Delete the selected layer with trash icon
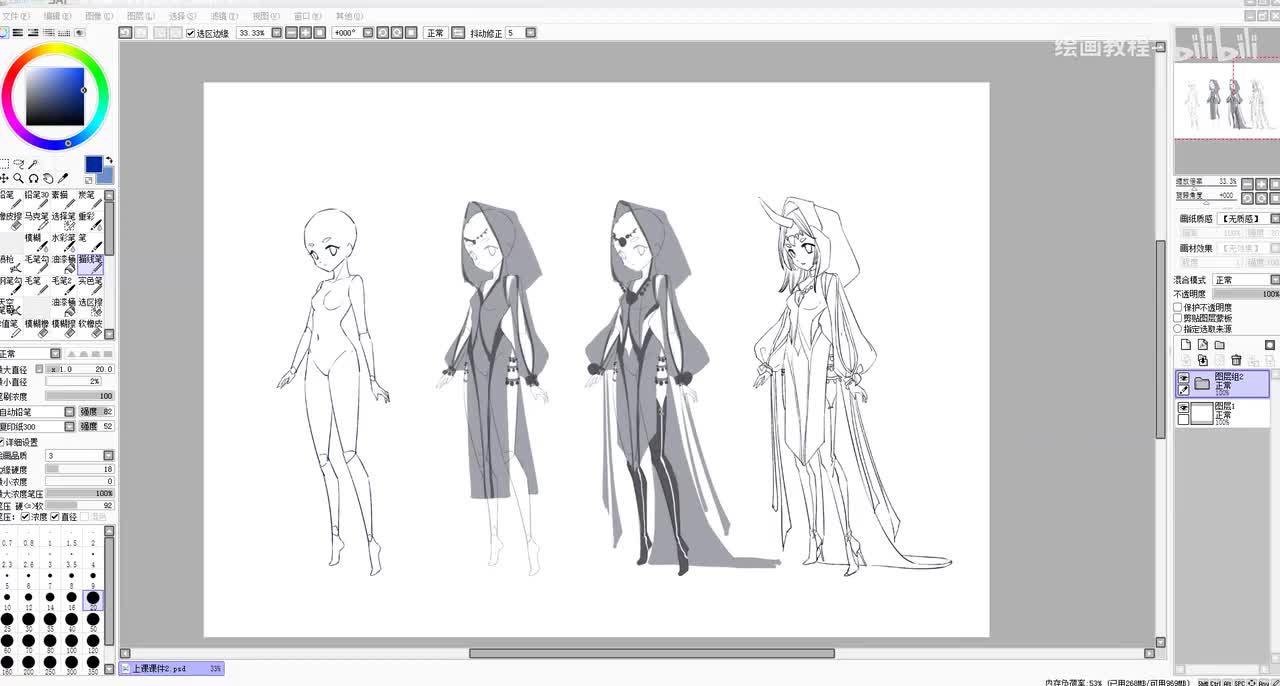The height and width of the screenshot is (686, 1280). click(x=1236, y=360)
